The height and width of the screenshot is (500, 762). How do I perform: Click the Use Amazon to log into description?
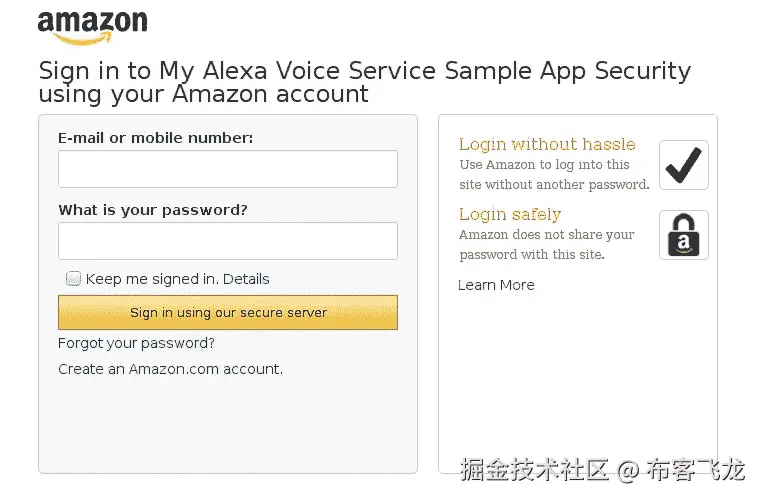[x=554, y=174]
